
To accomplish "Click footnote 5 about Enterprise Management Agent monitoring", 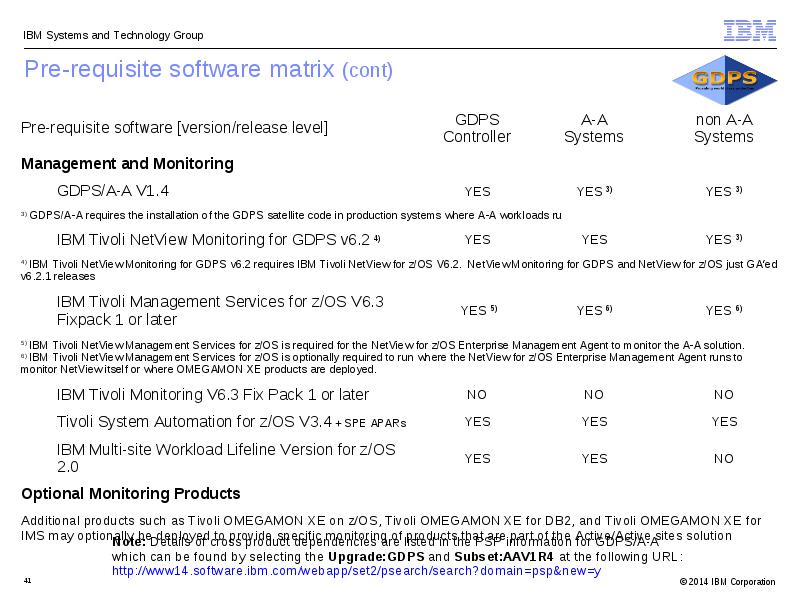I will [x=383, y=345].
